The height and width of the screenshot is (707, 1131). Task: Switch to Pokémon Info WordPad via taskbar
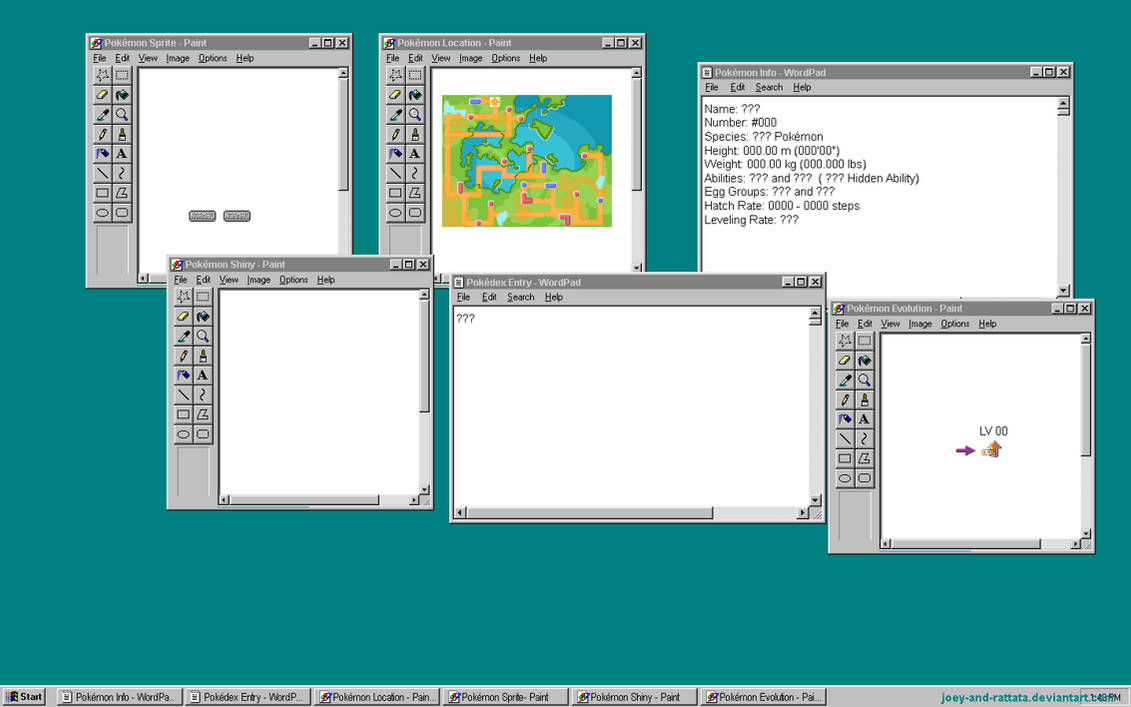click(117, 696)
